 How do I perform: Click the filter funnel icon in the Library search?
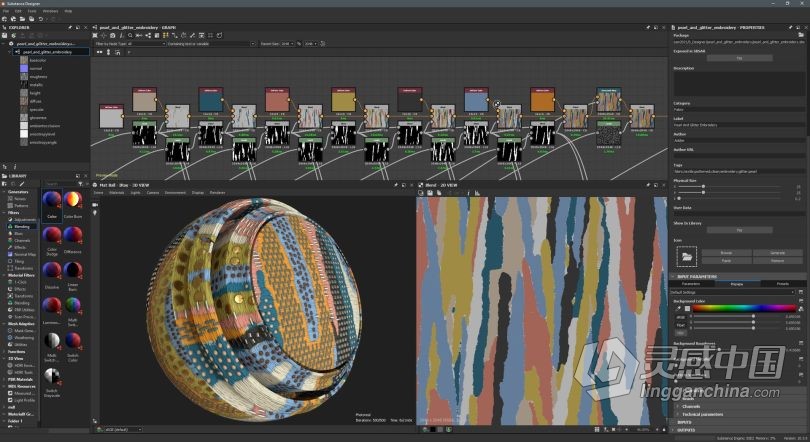tap(80, 183)
